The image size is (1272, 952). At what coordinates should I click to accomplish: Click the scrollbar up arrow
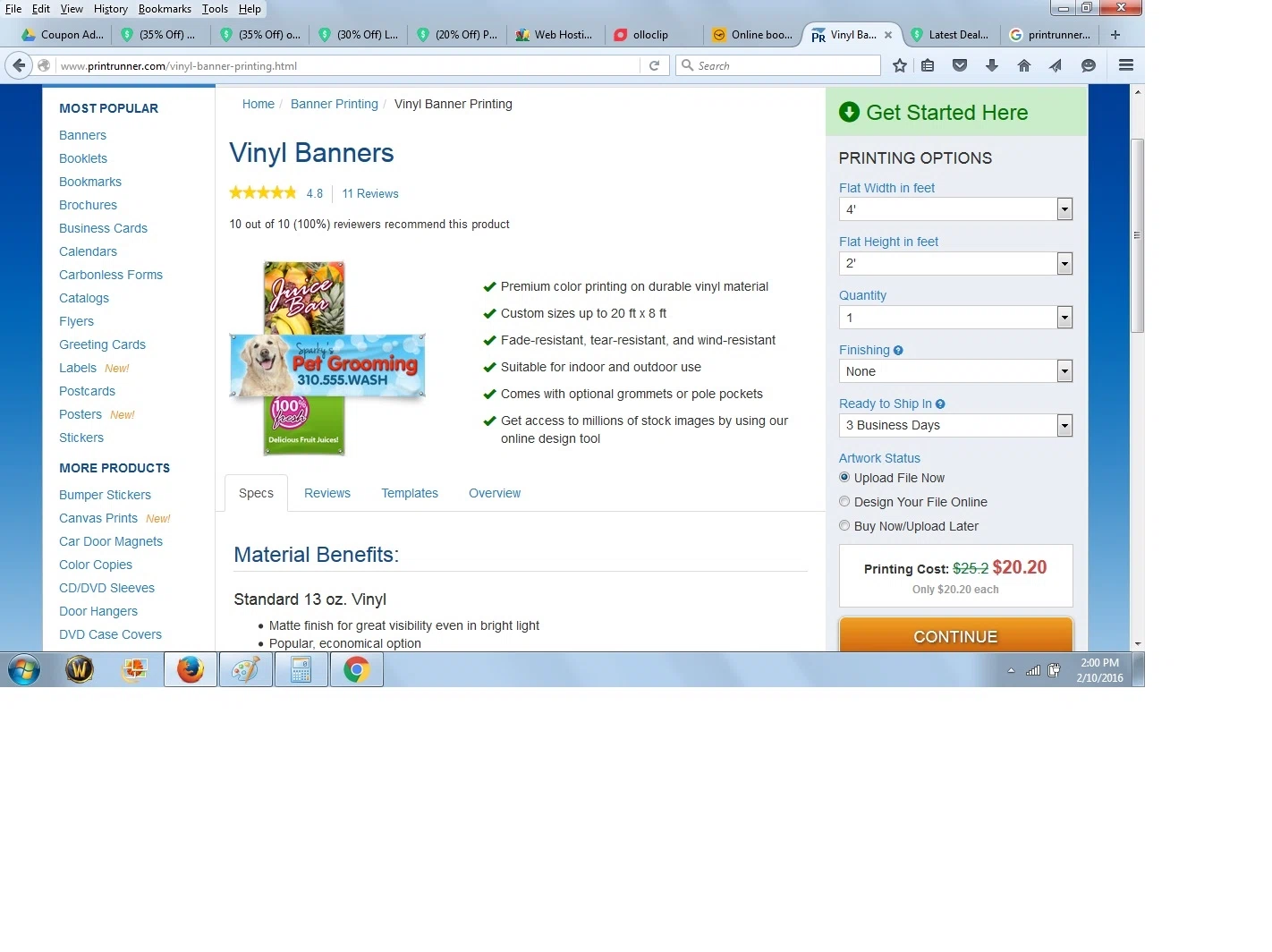pyautogui.click(x=1138, y=92)
